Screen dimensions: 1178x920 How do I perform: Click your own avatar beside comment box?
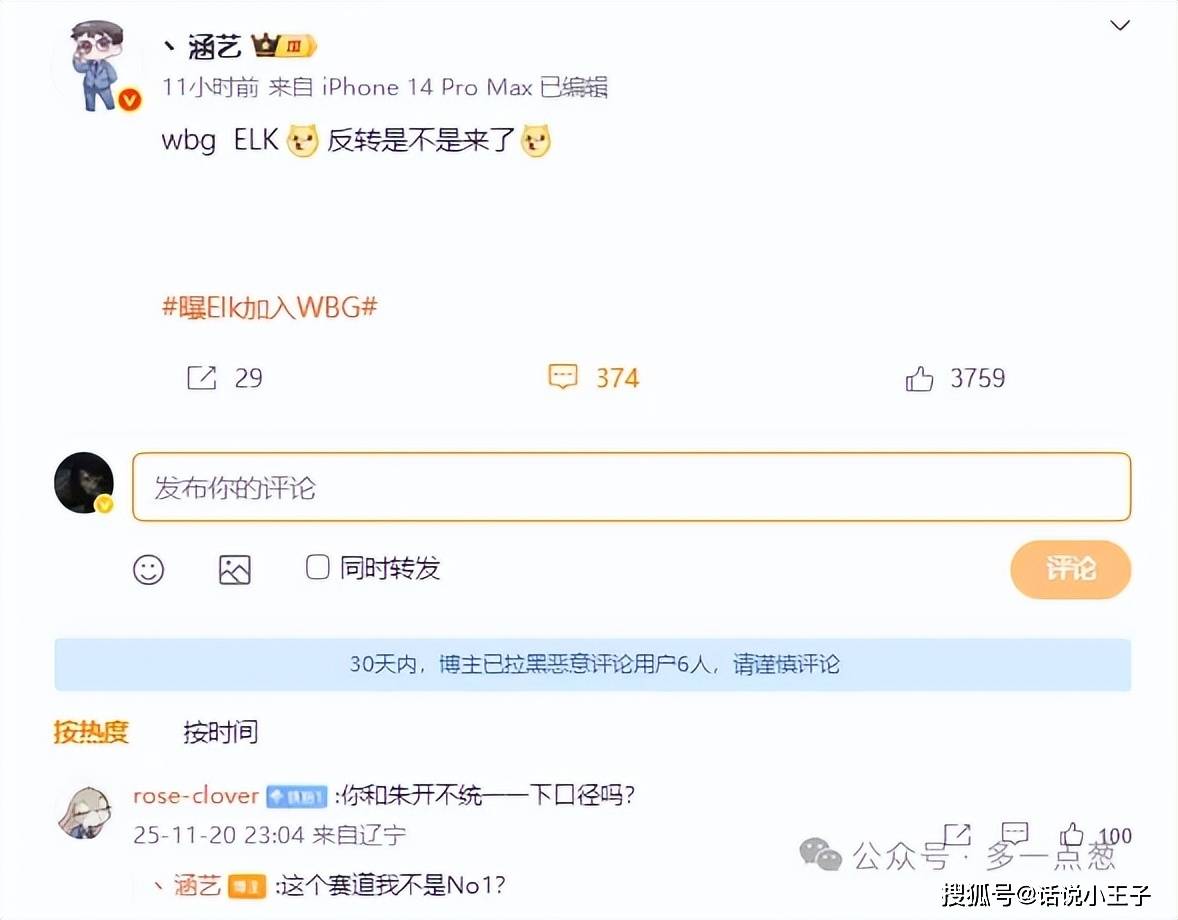pyautogui.click(x=84, y=483)
